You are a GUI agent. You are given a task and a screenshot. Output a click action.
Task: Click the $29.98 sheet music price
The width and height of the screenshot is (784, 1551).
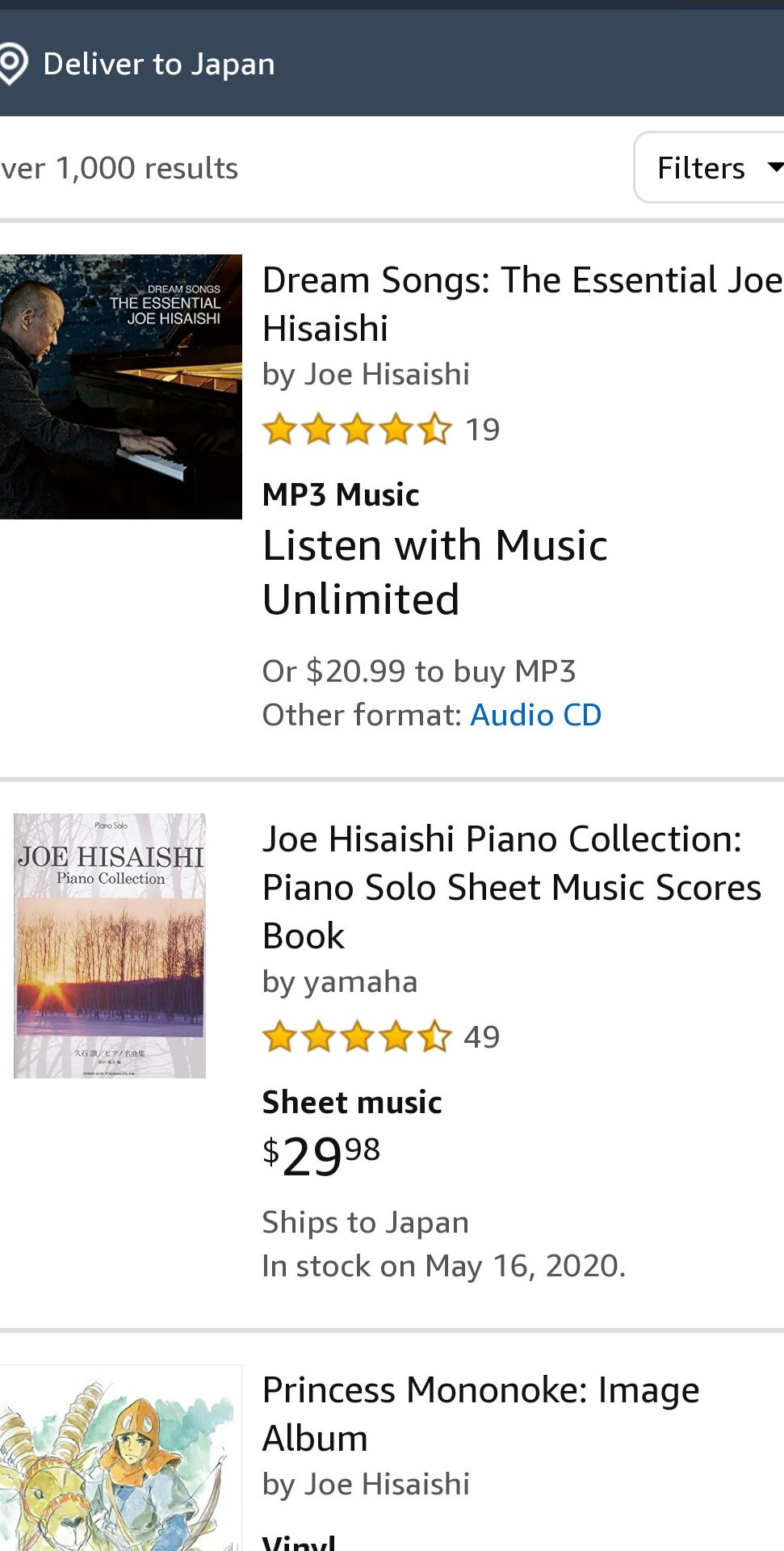[x=321, y=1156]
